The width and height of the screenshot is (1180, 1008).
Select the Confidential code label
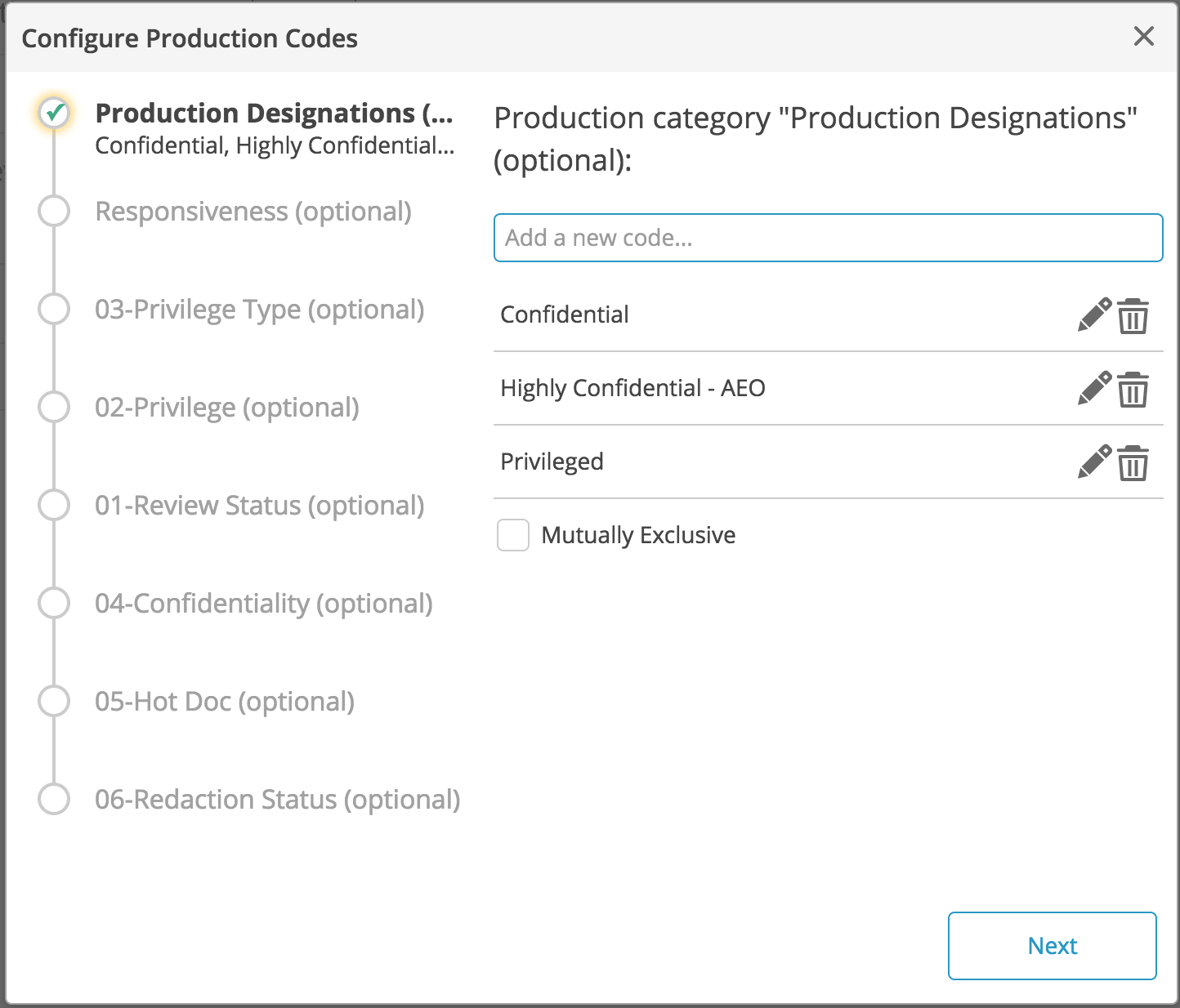click(x=565, y=314)
